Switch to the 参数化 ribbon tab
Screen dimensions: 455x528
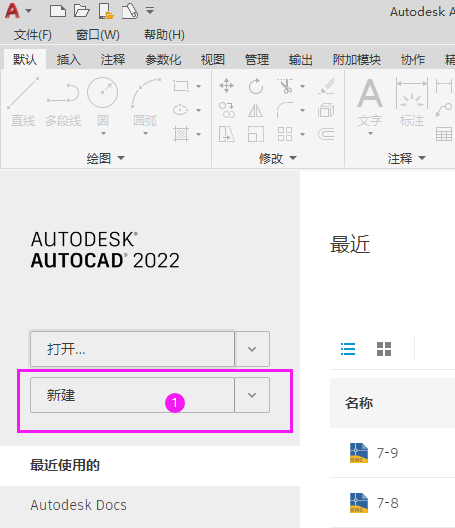(163, 60)
